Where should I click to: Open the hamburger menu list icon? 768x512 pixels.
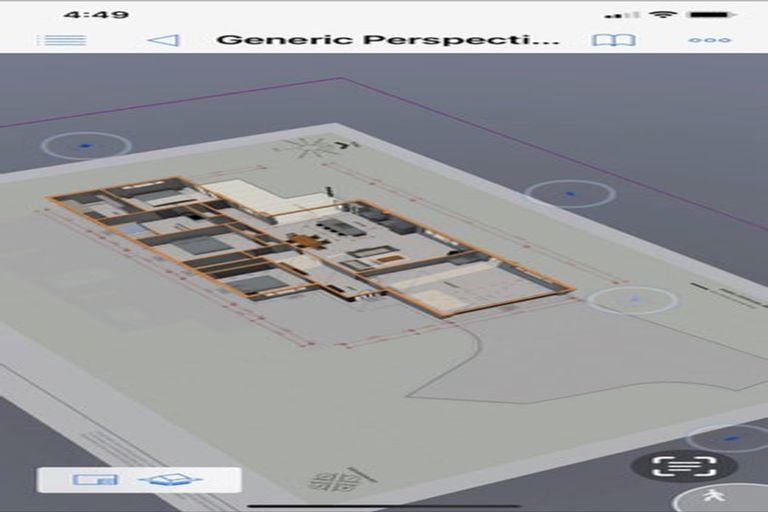[x=61, y=40]
